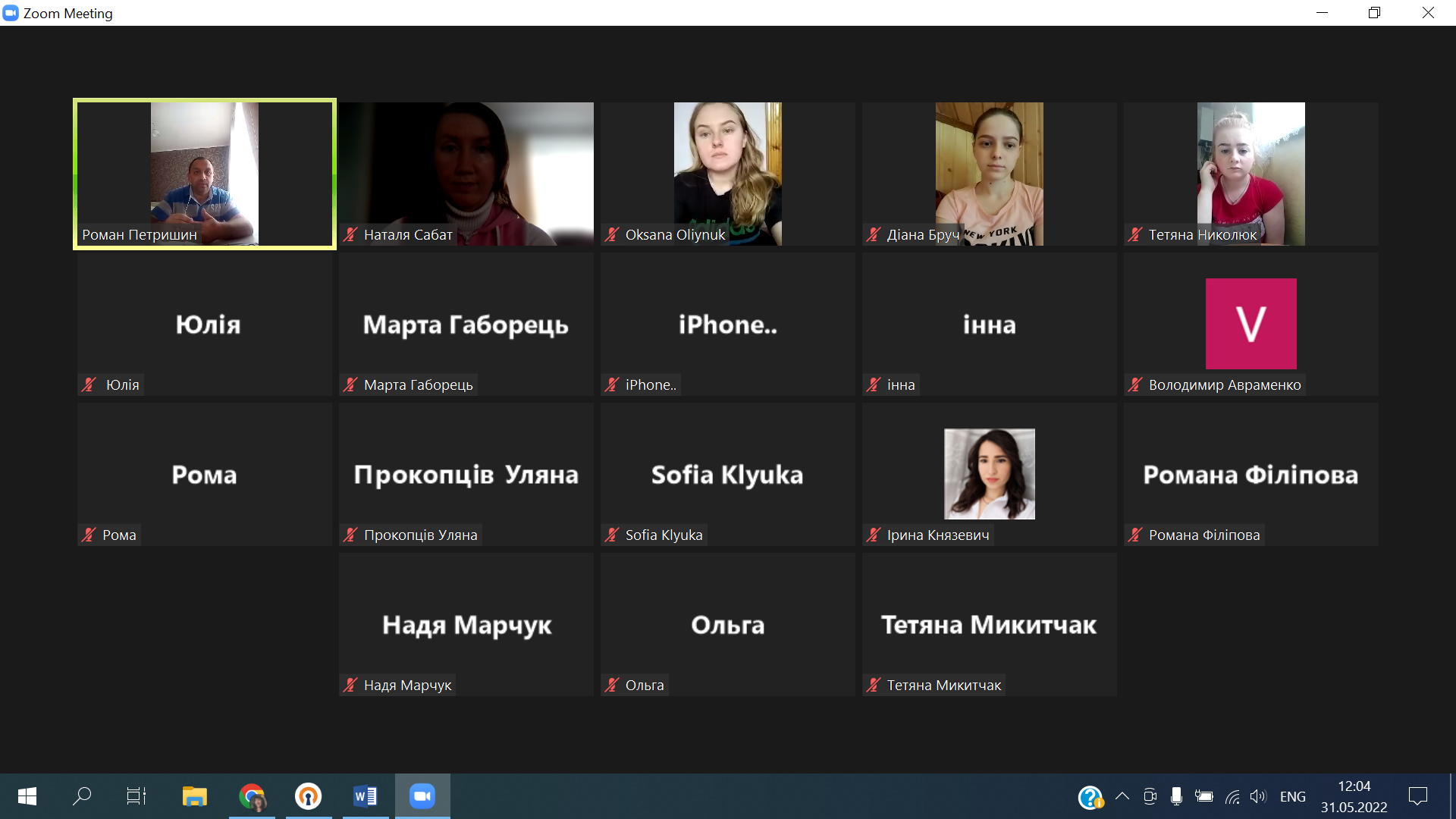
Task: Open ENG language input switcher
Action: point(1292,796)
